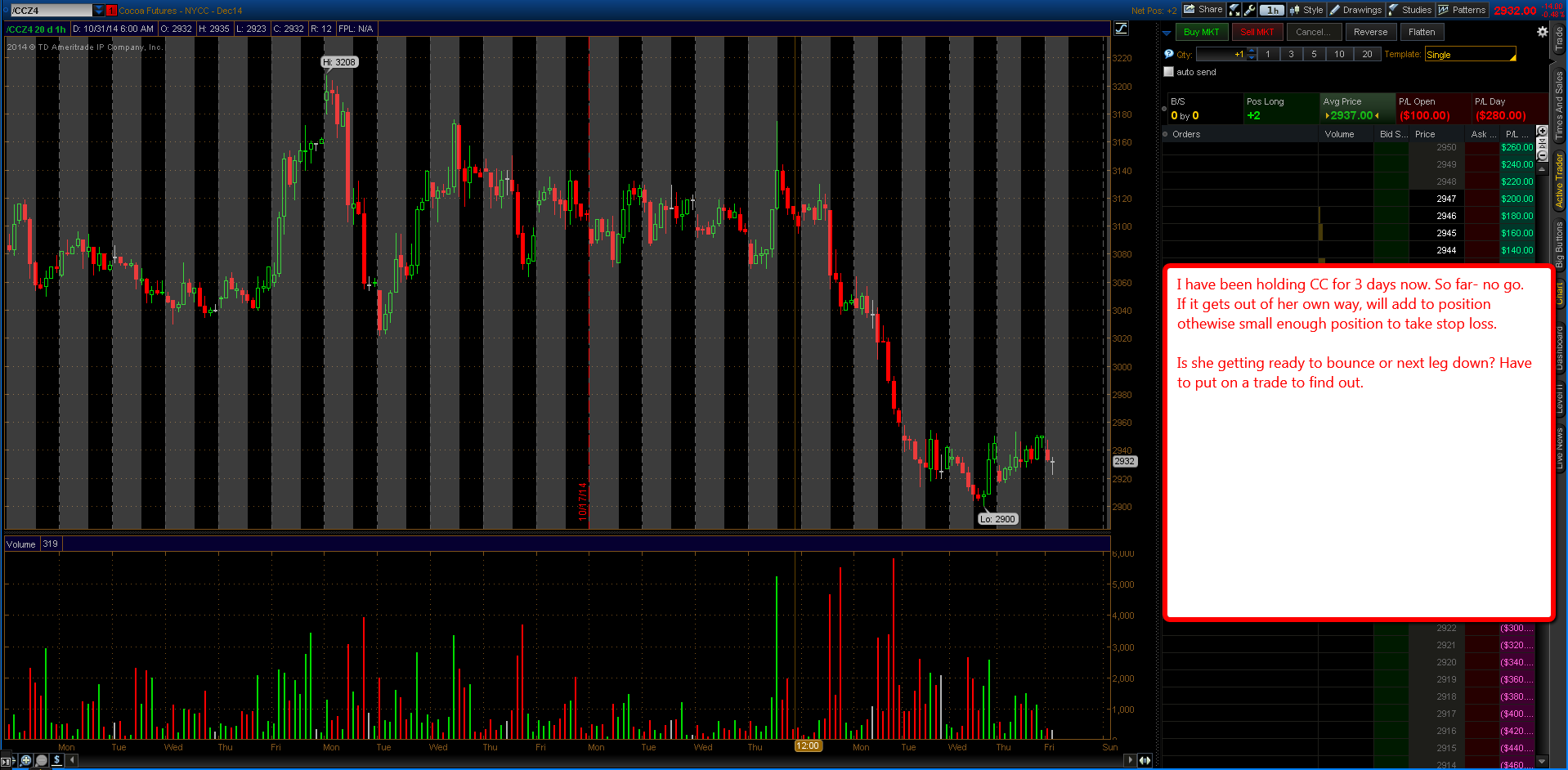Click the $200.00 P/L cell

pyautogui.click(x=1517, y=199)
